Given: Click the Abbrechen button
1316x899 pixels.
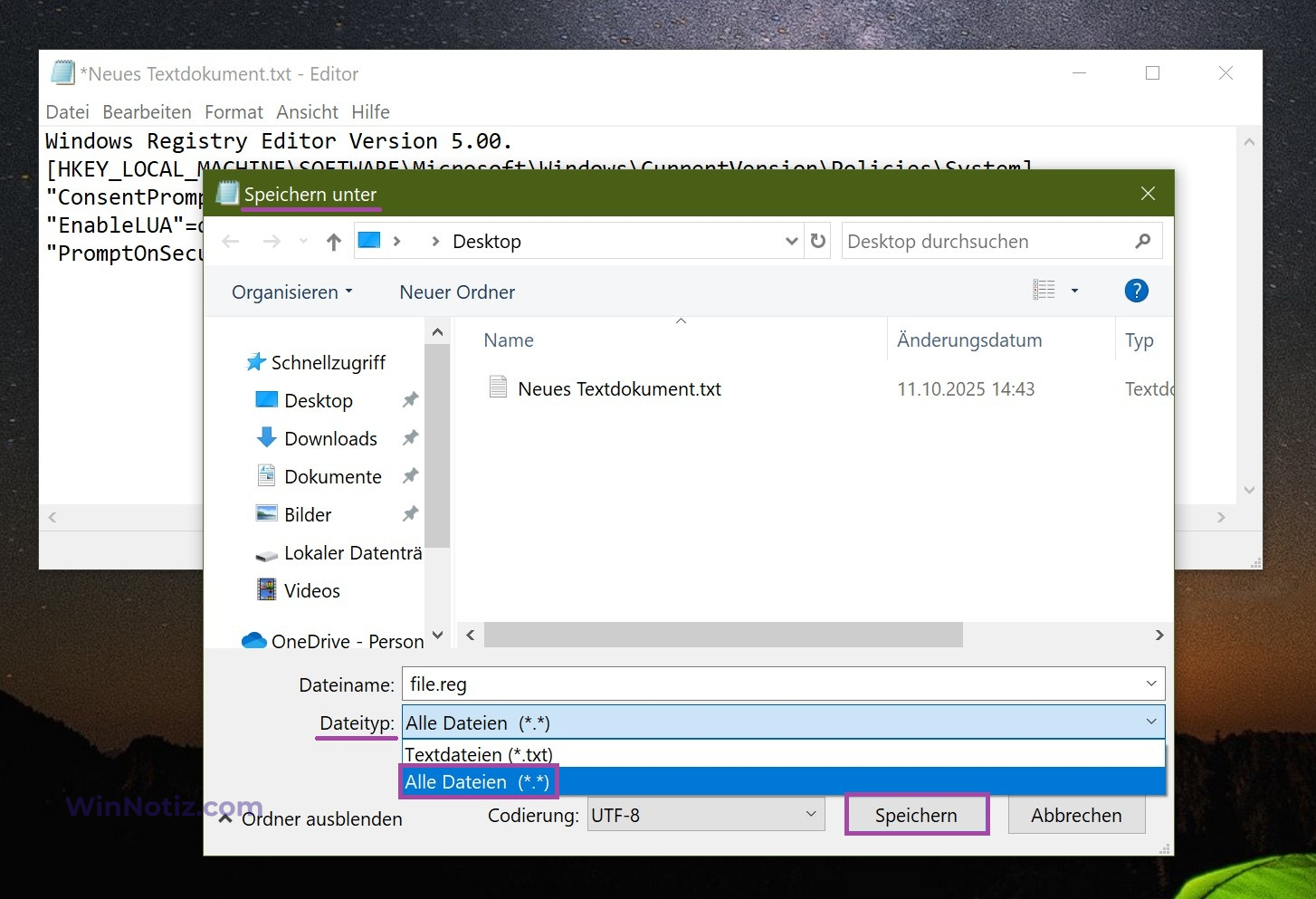Looking at the screenshot, I should (1075, 815).
